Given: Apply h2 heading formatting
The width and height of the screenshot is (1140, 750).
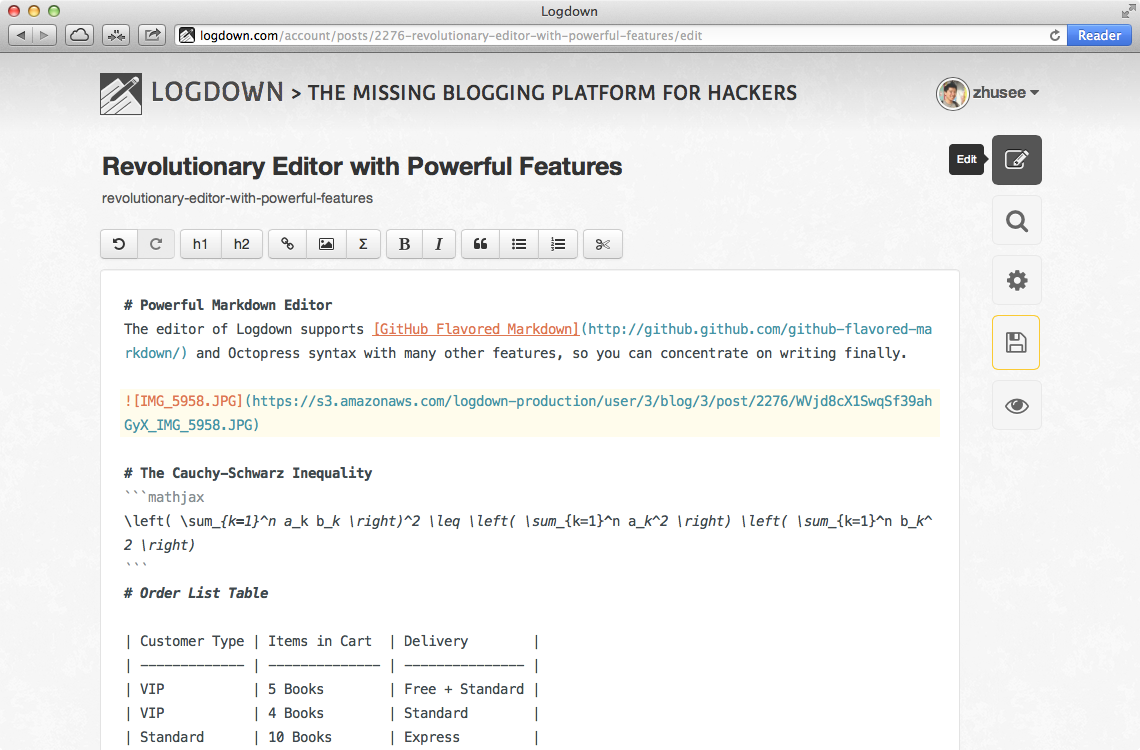Looking at the screenshot, I should pyautogui.click(x=241, y=244).
